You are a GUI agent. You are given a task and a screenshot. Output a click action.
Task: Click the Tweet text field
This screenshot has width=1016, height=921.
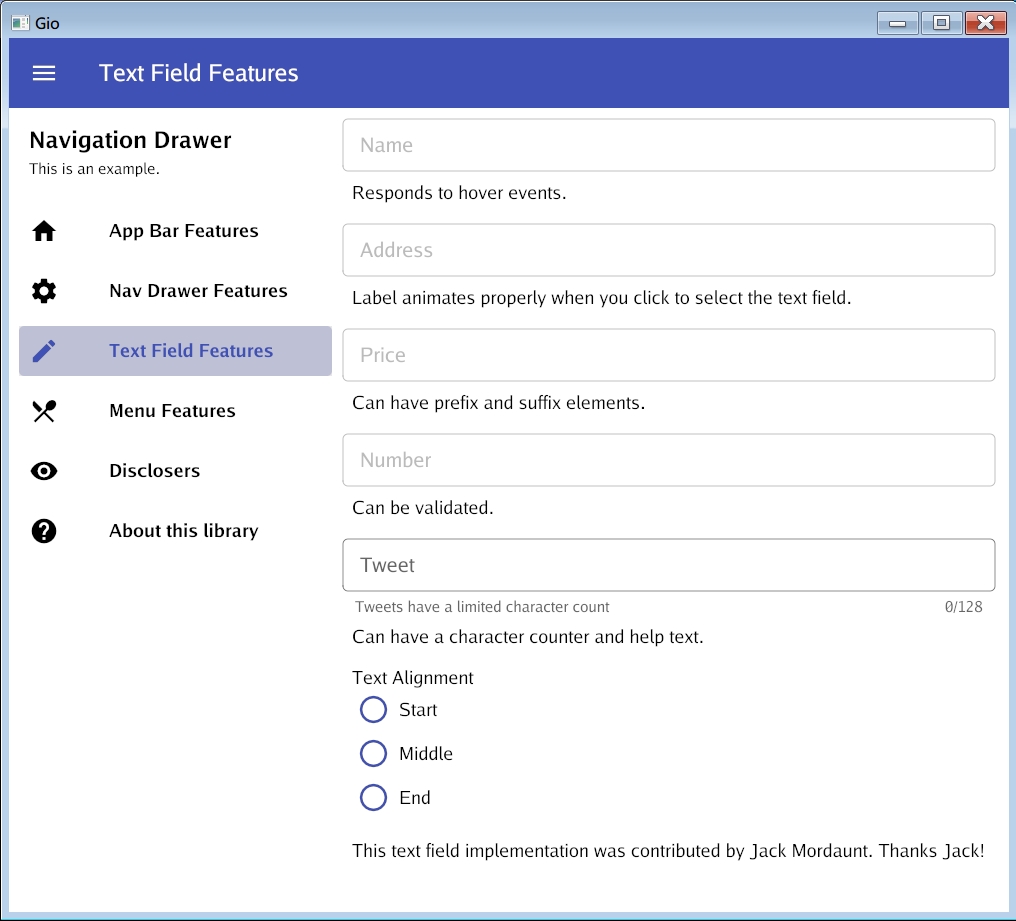[x=668, y=565]
